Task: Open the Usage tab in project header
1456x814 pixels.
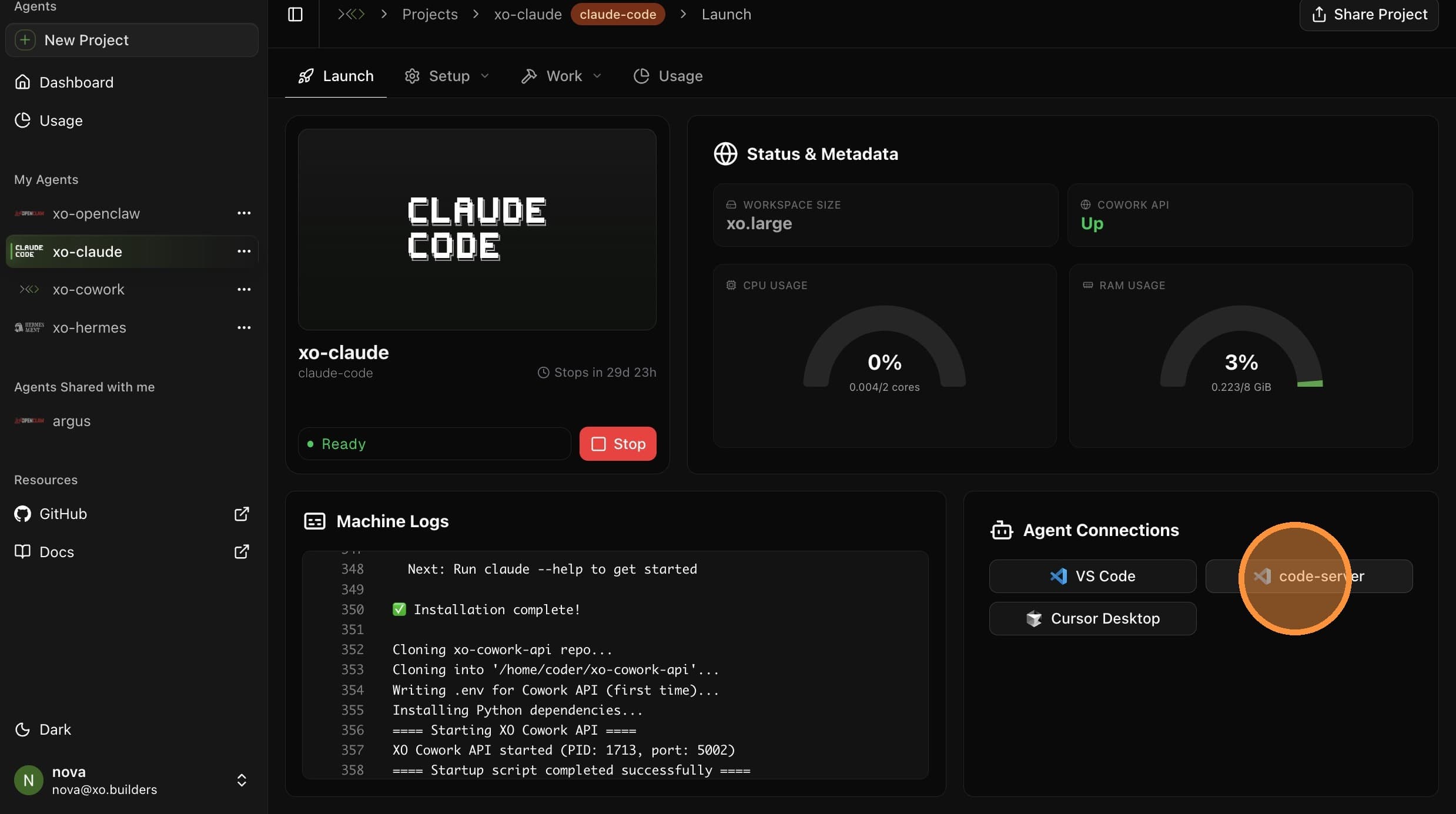Action: click(x=668, y=76)
